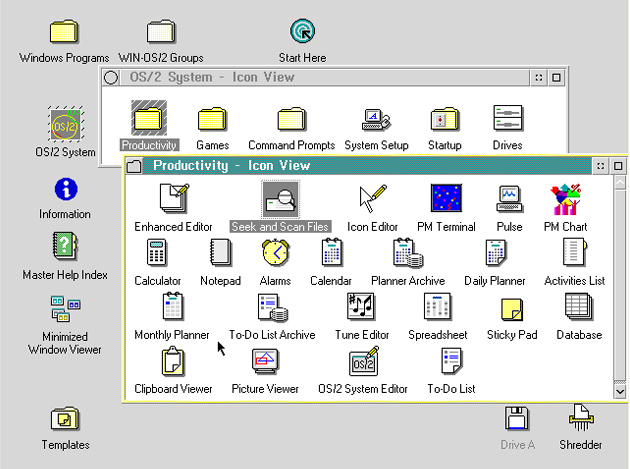Maximize the OS/2 System Icon View window

pos(556,78)
